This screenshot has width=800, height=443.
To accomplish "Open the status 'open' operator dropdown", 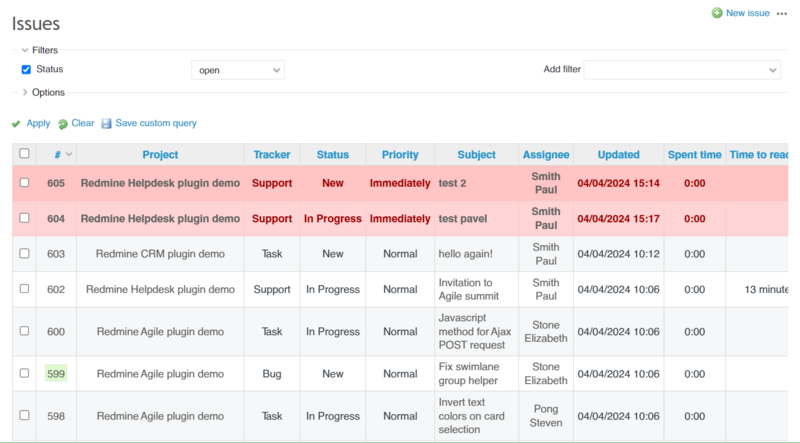I will click(238, 70).
